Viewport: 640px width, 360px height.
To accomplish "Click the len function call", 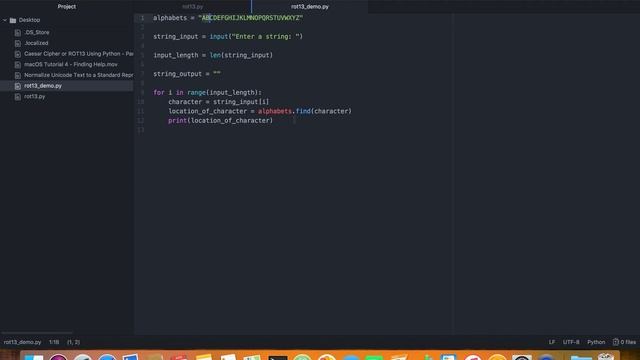I will click(x=215, y=55).
